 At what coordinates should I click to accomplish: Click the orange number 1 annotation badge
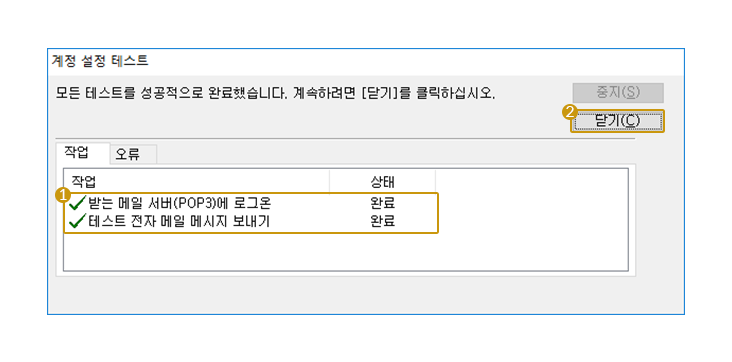(x=63, y=194)
